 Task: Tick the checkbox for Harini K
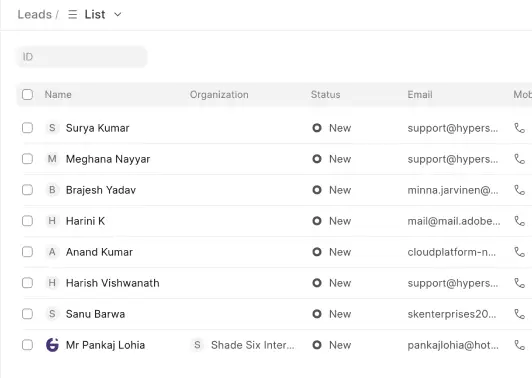pyautogui.click(x=27, y=221)
